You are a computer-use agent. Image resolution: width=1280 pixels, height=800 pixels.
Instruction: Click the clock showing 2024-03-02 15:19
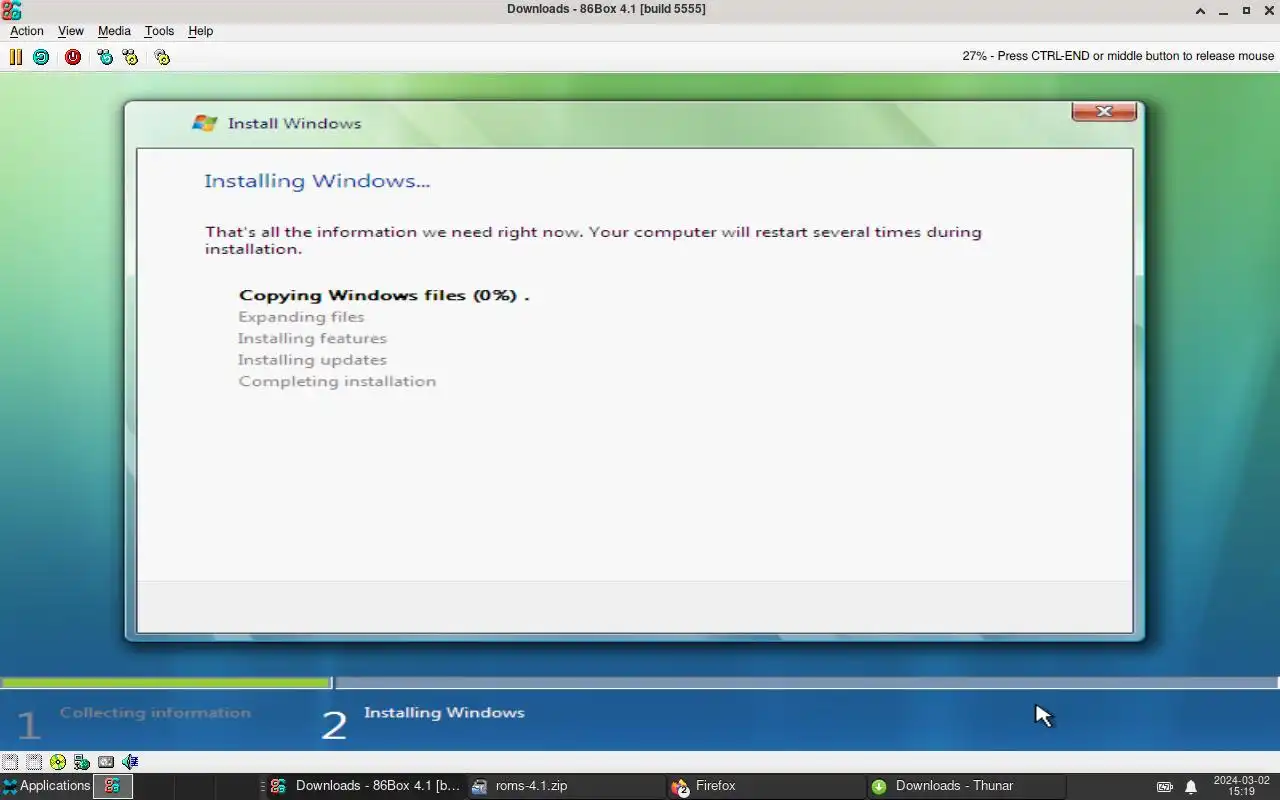[1241, 786]
